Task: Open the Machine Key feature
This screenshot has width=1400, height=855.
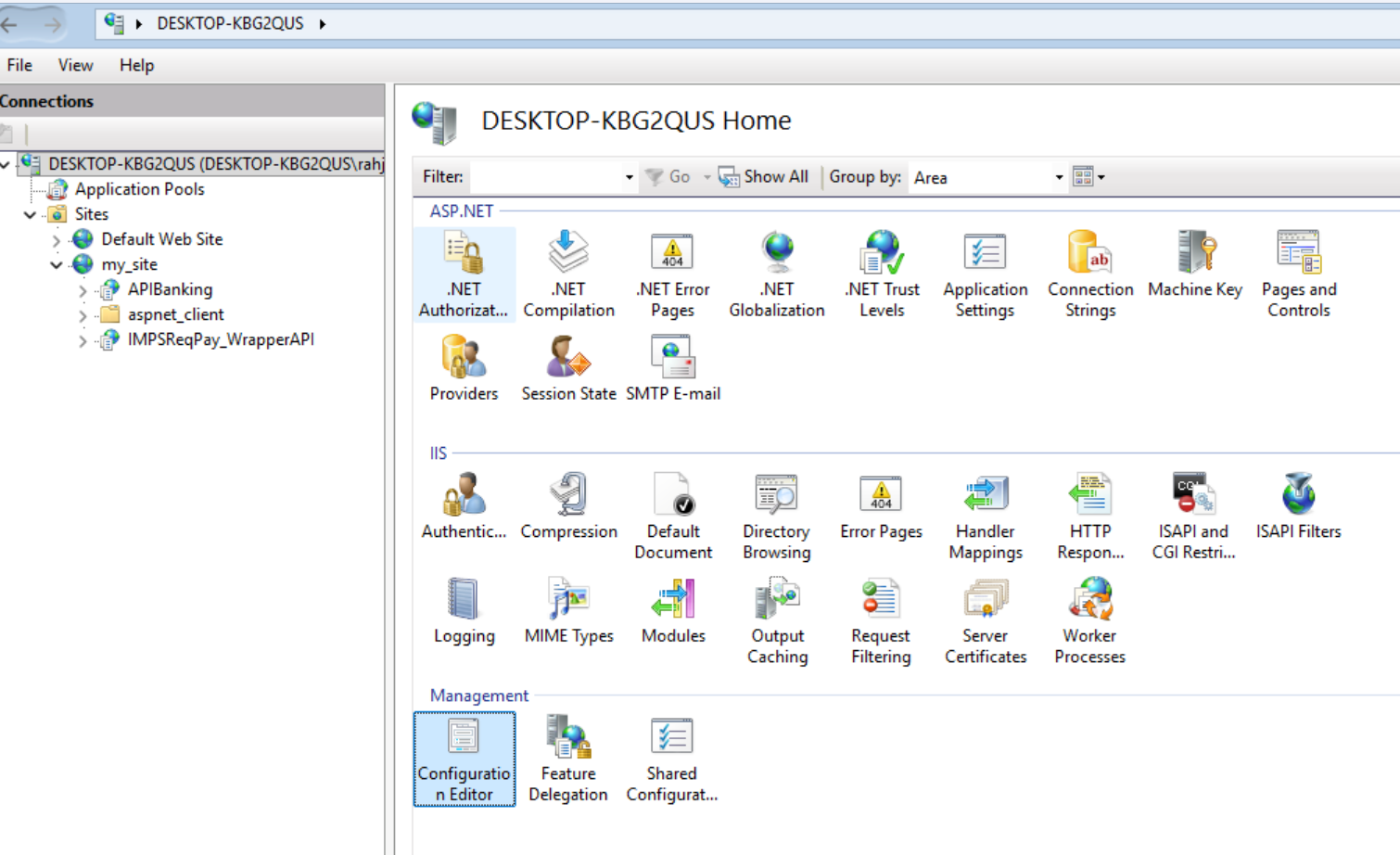Action: (x=1194, y=264)
